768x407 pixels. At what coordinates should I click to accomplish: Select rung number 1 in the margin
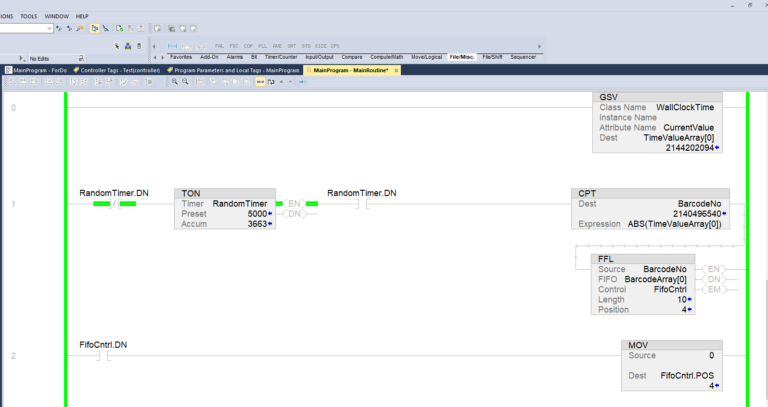pyautogui.click(x=13, y=204)
